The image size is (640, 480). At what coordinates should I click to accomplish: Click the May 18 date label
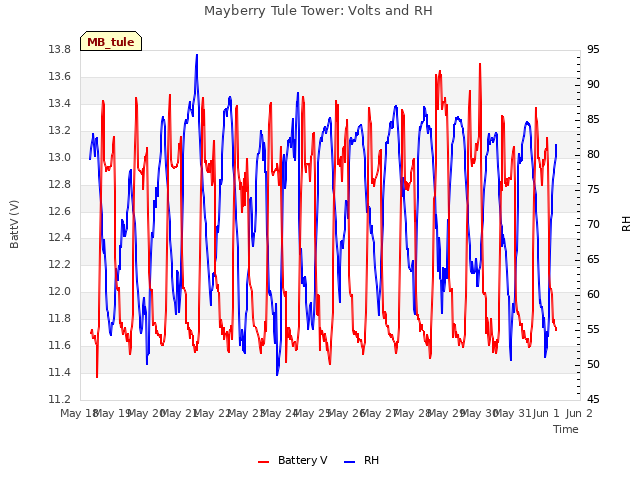tap(78, 413)
